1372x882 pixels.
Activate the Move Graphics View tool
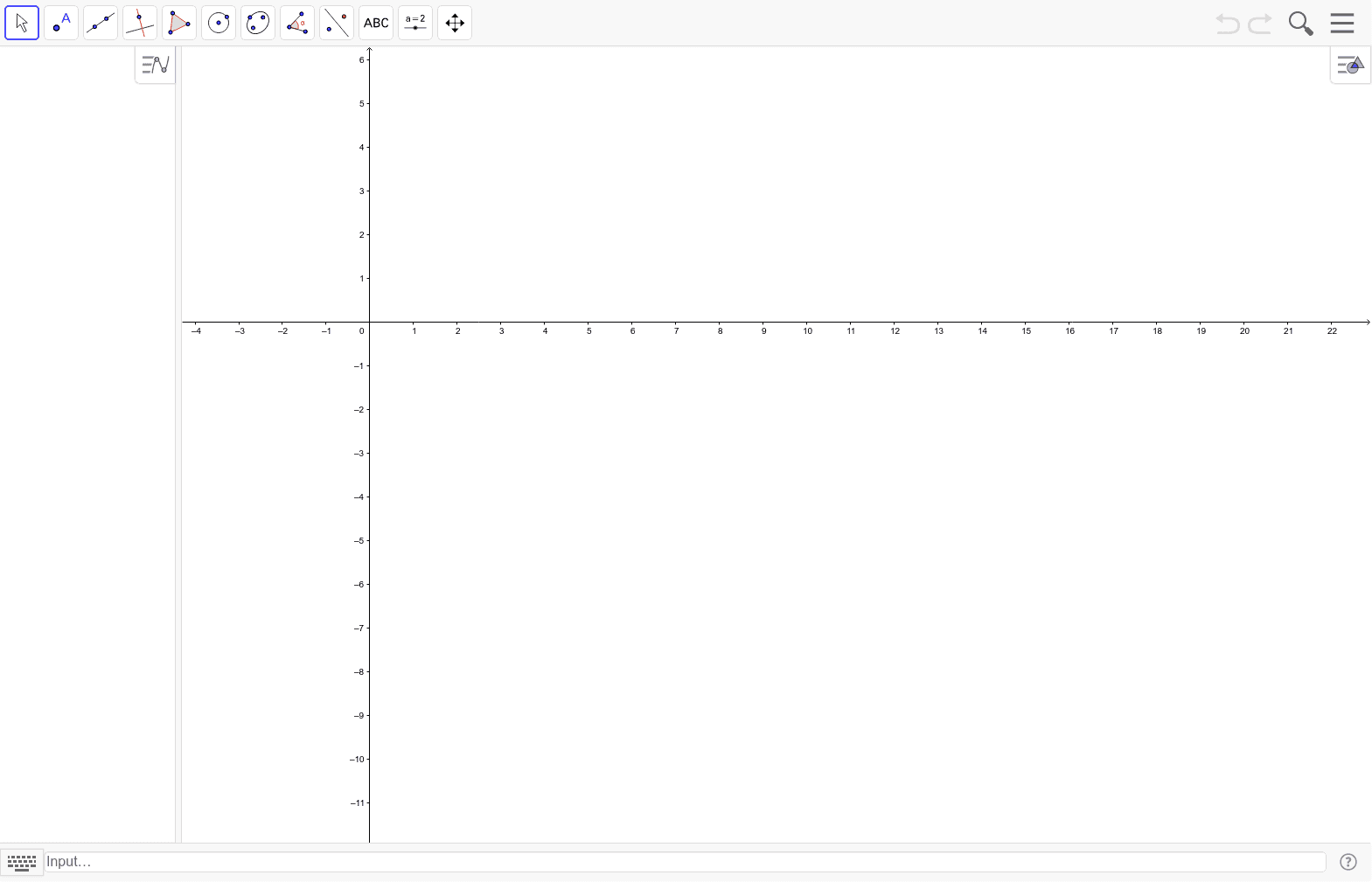click(455, 23)
